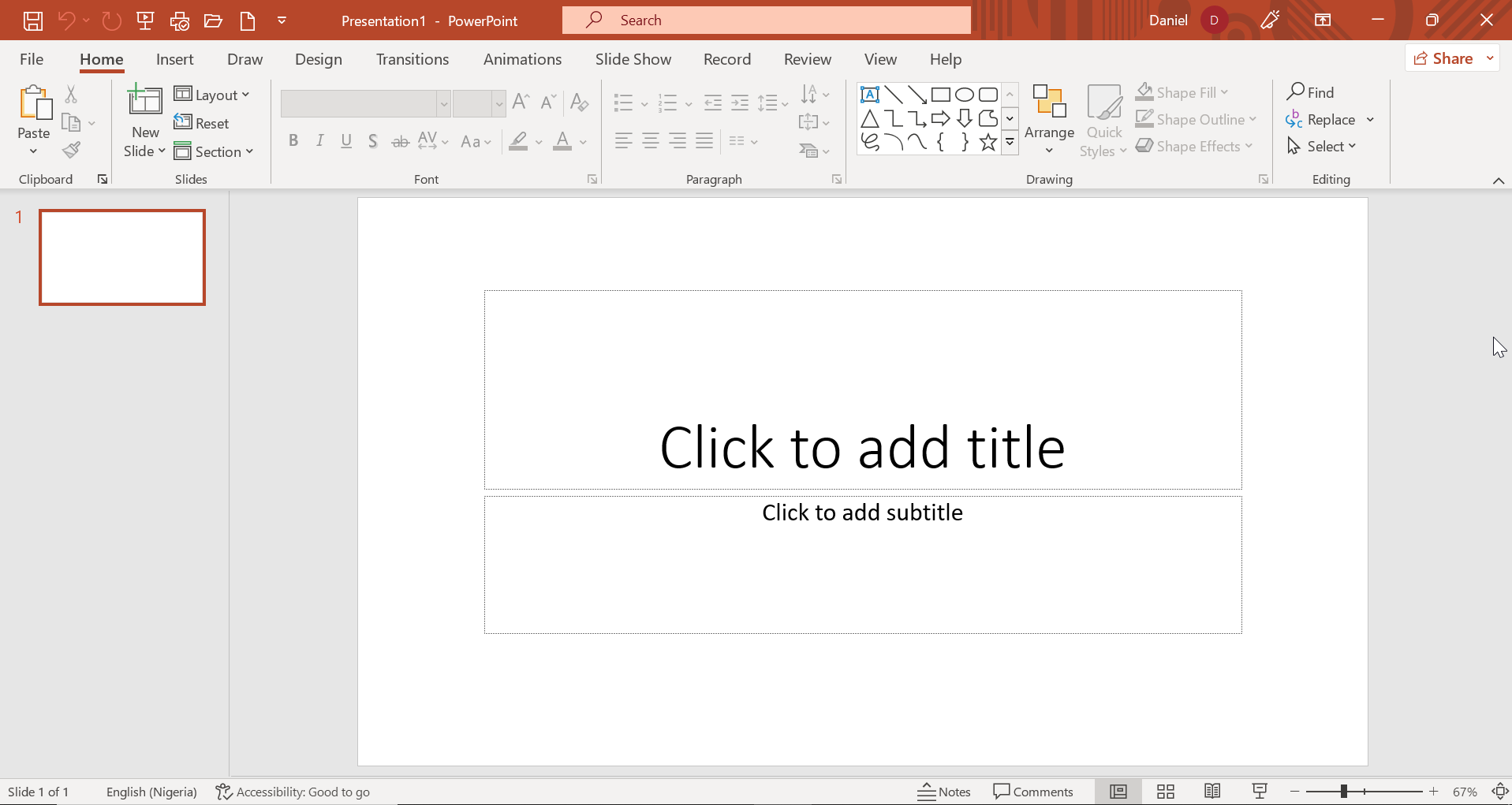1512x805 pixels.
Task: Select the Strikethrough icon
Action: point(400,141)
